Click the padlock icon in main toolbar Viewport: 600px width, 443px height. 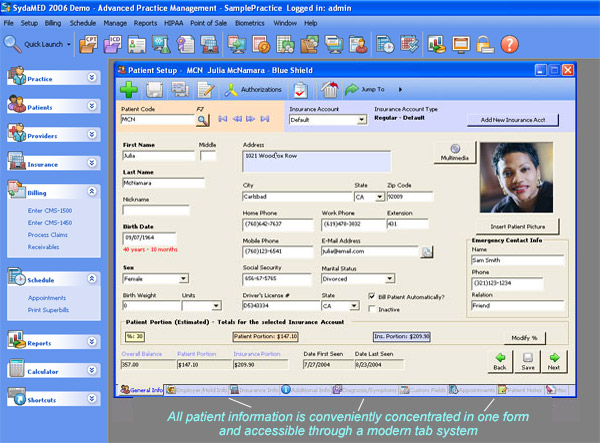[x=484, y=44]
